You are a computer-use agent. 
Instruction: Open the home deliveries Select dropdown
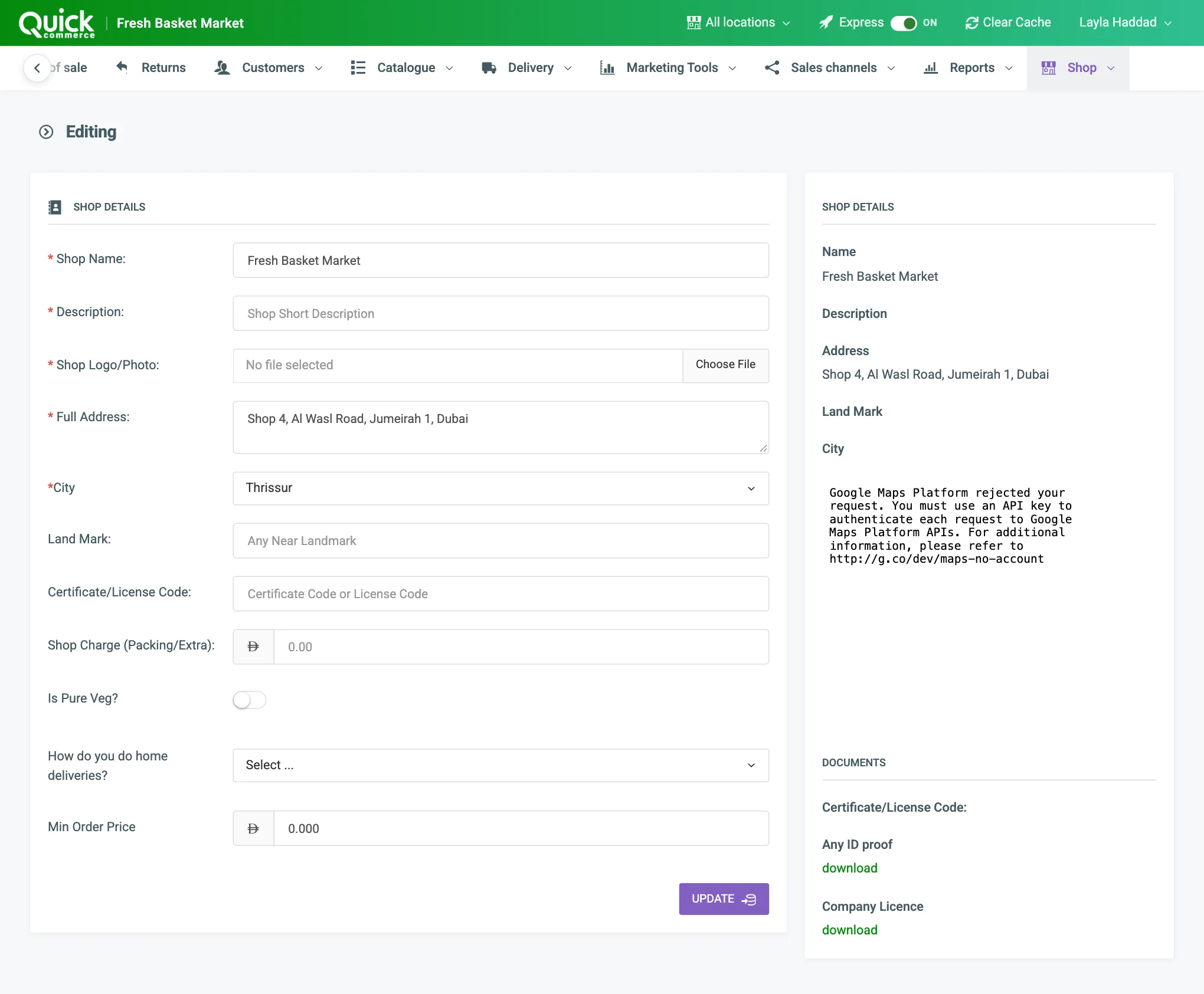[501, 765]
